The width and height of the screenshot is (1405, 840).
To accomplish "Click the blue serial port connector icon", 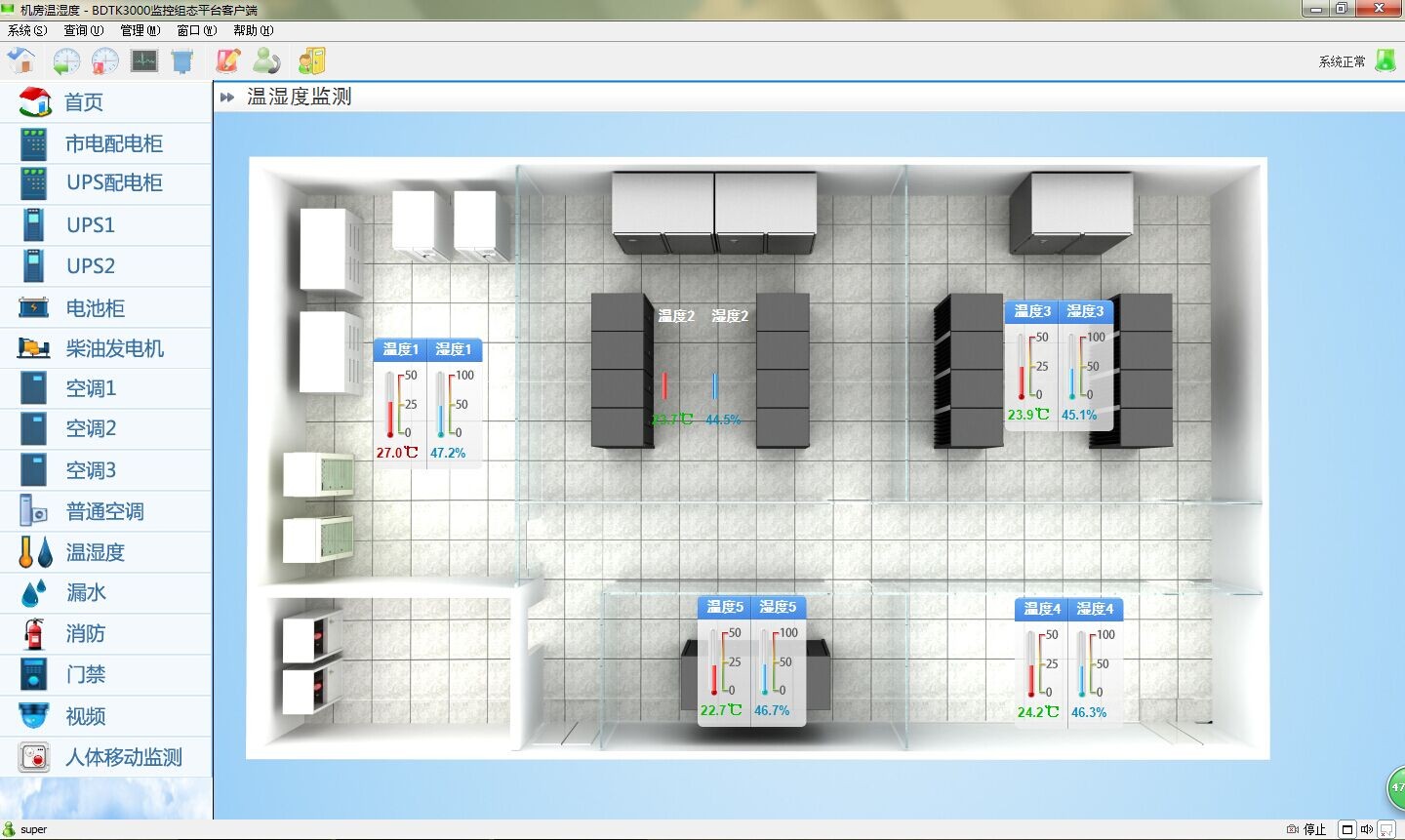I will pyautogui.click(x=182, y=61).
